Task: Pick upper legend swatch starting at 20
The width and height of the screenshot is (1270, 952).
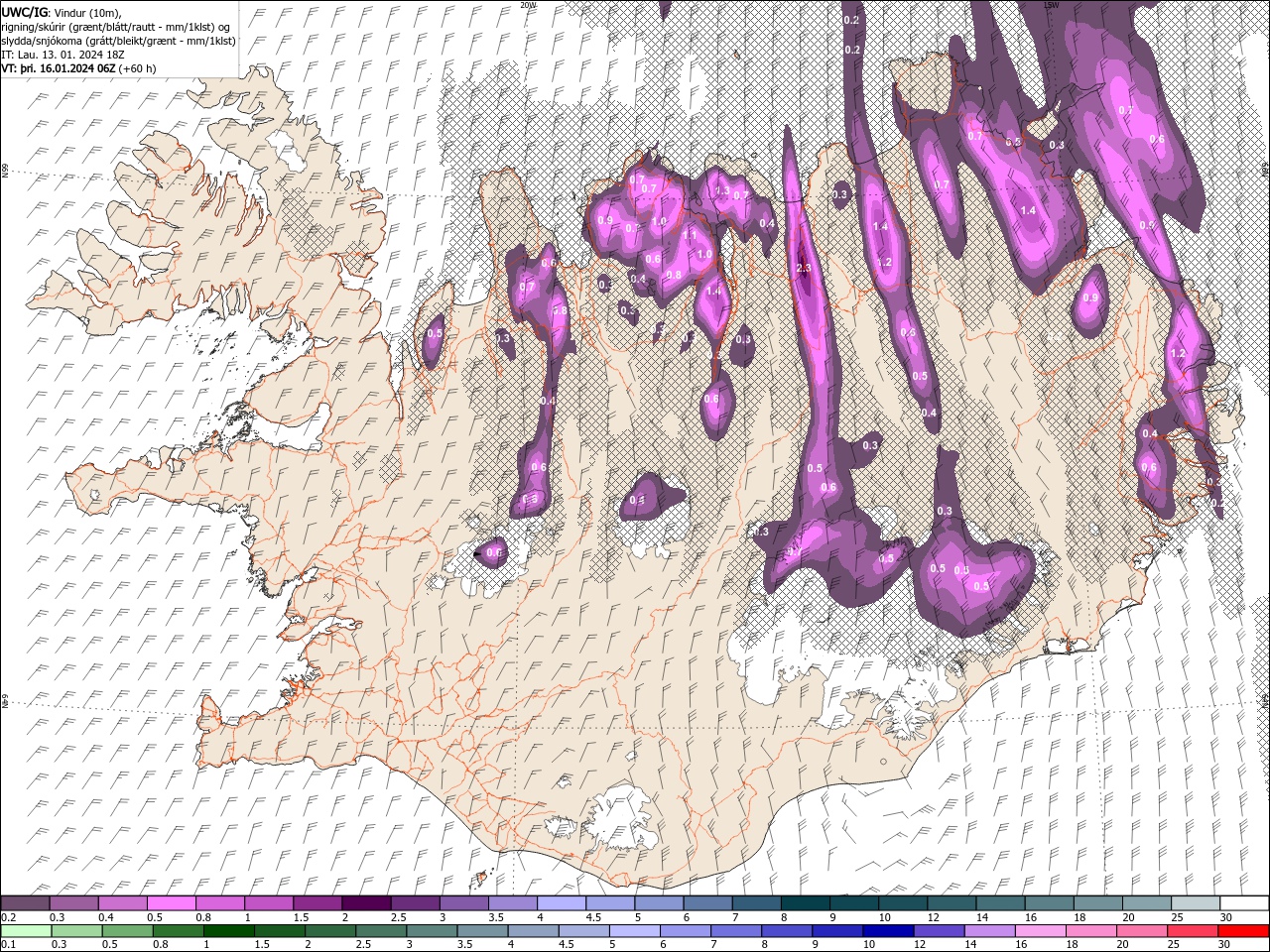Action: click(1146, 903)
